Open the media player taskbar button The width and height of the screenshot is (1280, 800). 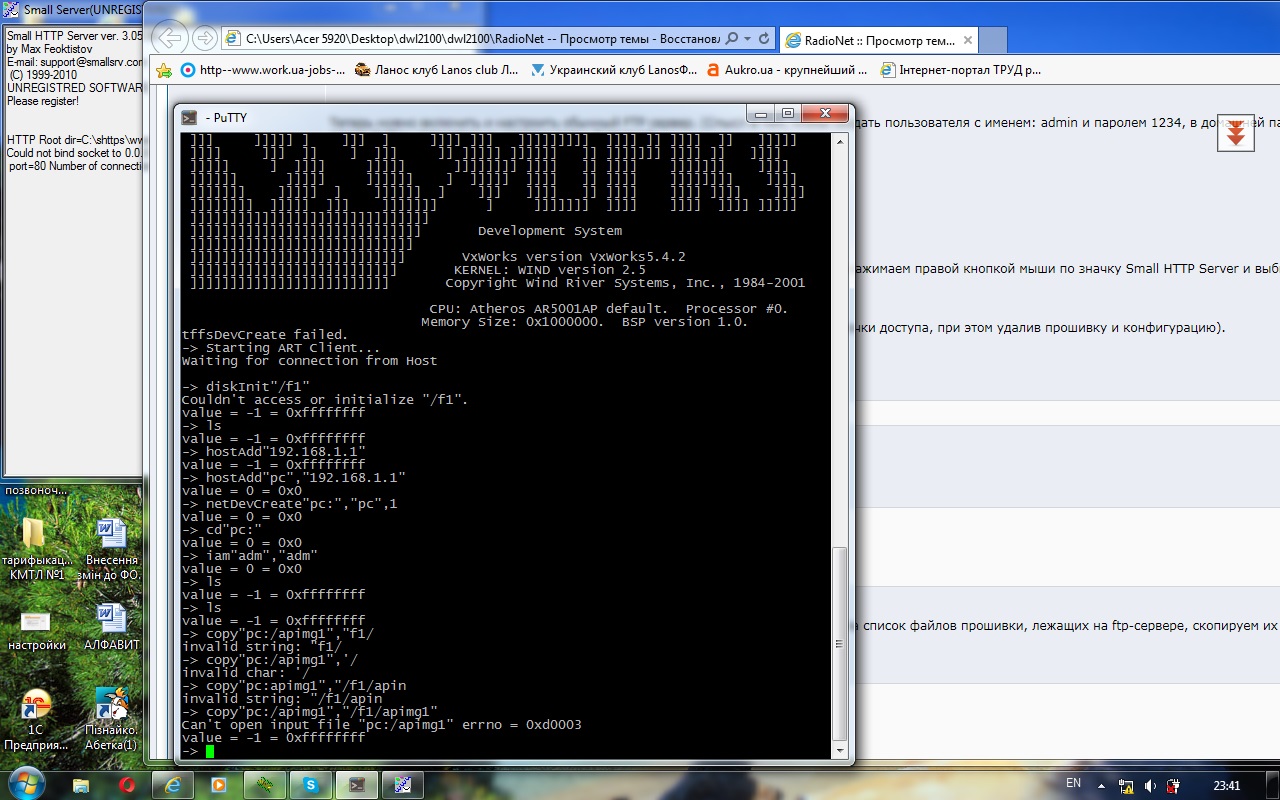pos(219,785)
